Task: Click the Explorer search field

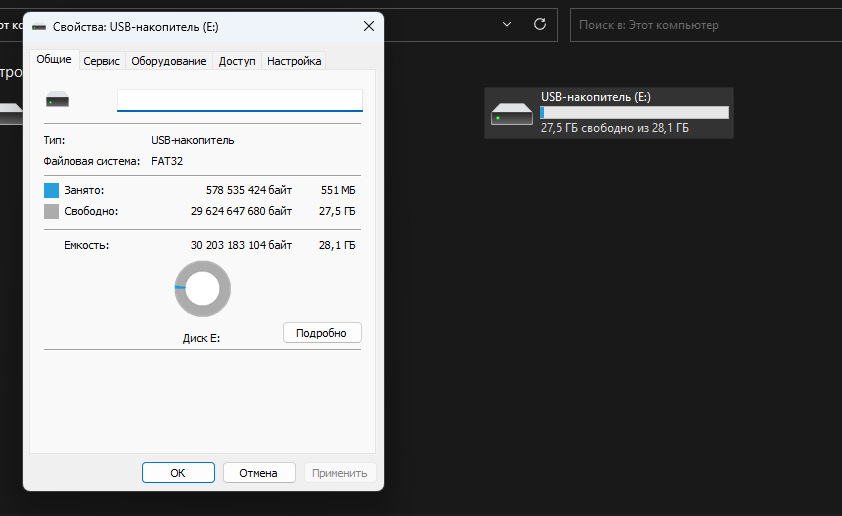Action: pyautogui.click(x=706, y=25)
